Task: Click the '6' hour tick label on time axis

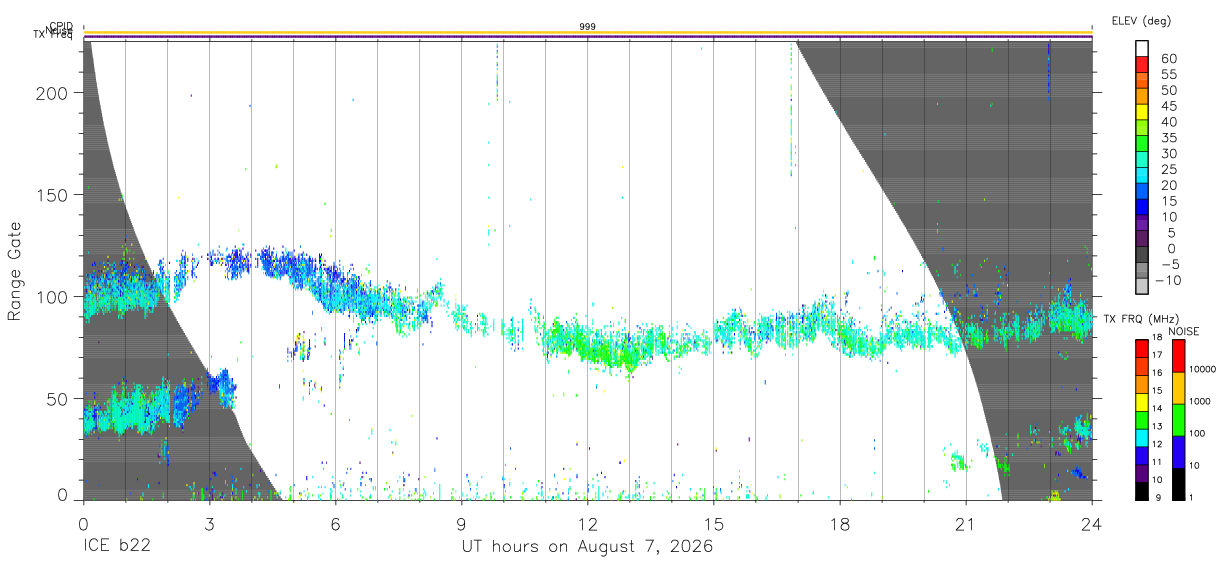Action: click(x=335, y=524)
